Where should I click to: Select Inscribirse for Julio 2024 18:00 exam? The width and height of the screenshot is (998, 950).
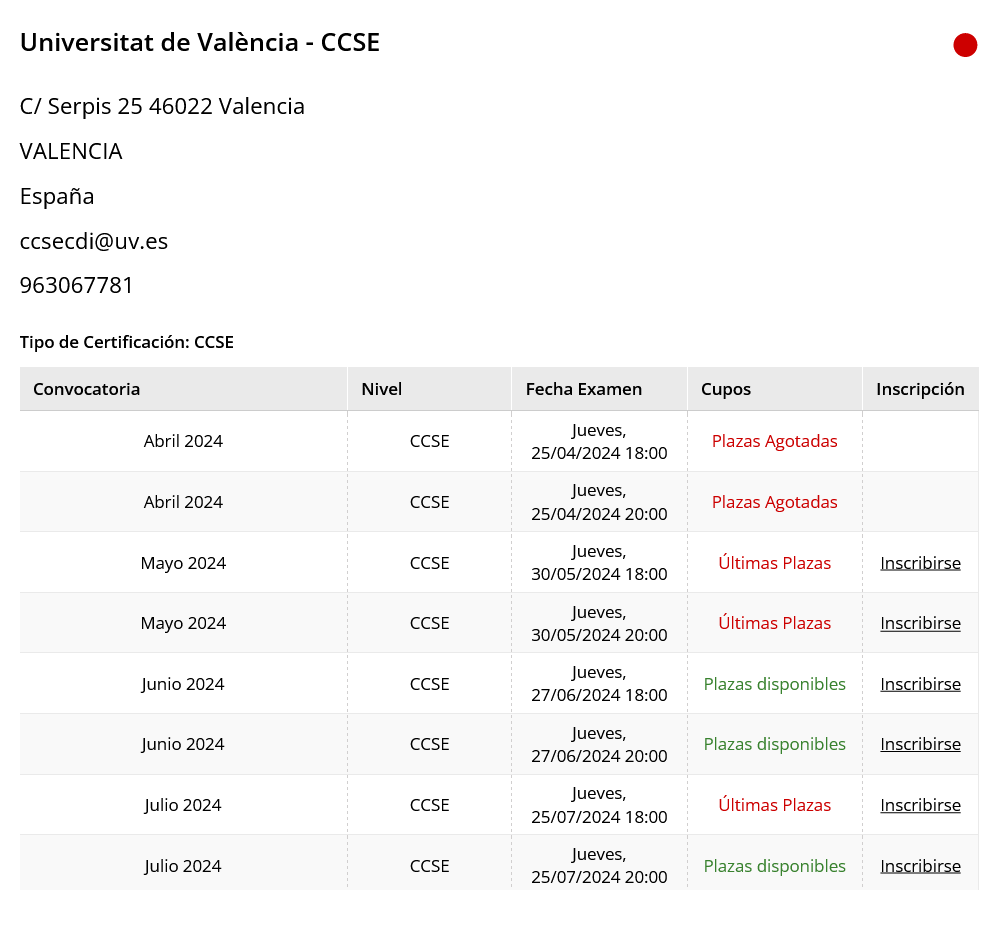pyautogui.click(x=920, y=805)
